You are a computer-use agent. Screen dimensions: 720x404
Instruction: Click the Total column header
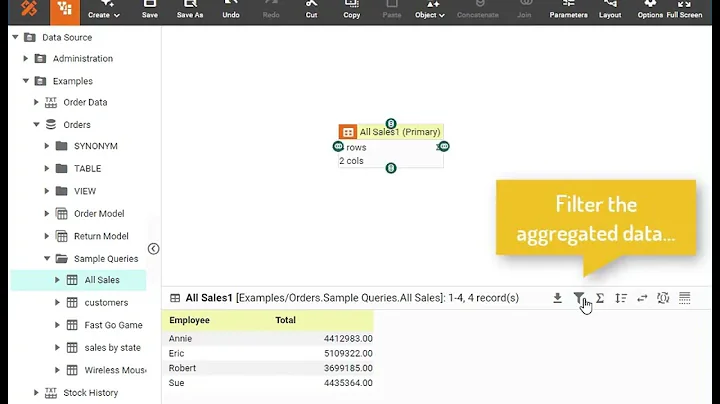point(285,320)
